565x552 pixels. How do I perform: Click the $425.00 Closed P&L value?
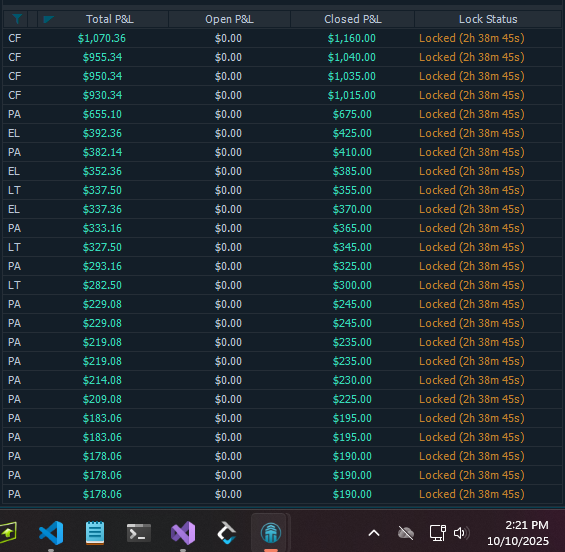(x=352, y=133)
